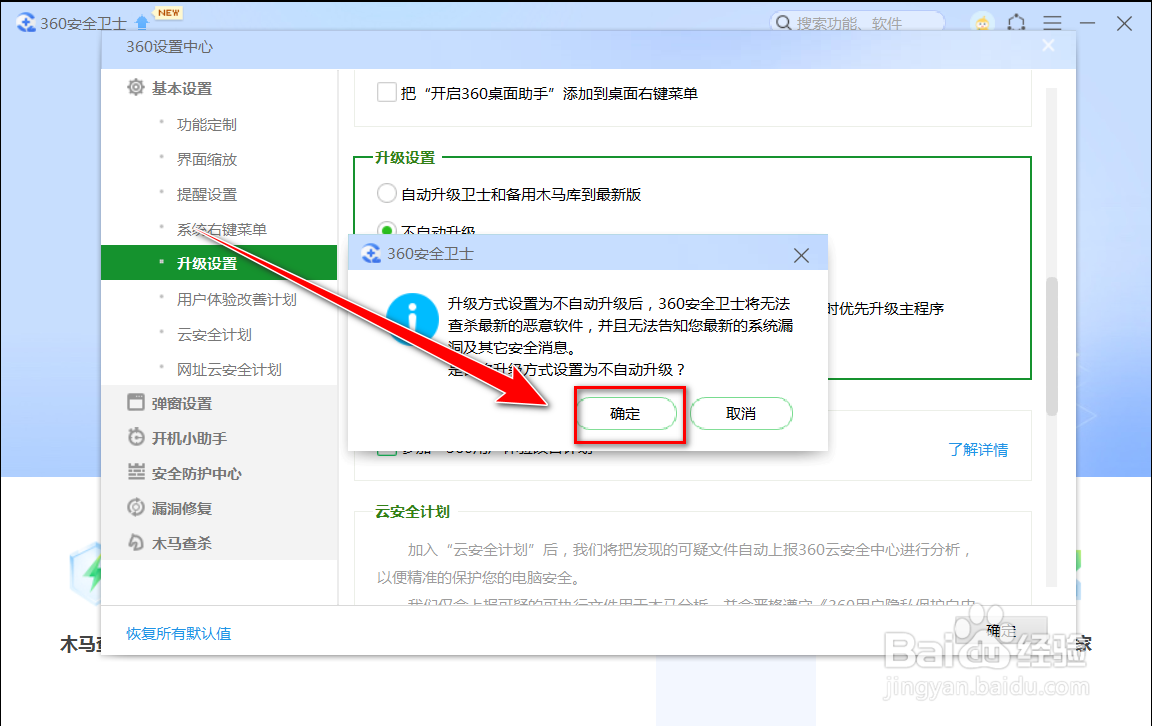Expand the 木马查杀 category

pos(181,544)
